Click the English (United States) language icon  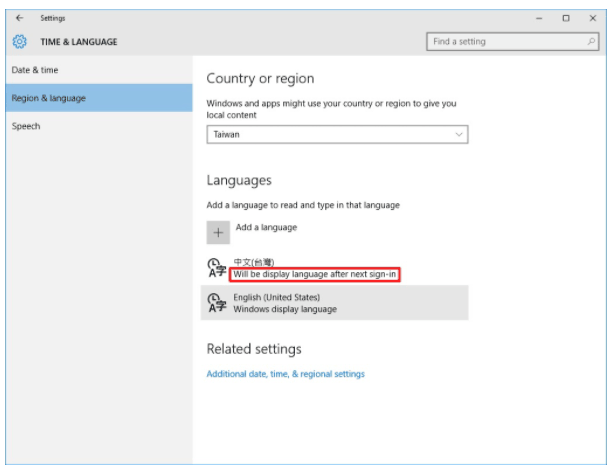215,303
